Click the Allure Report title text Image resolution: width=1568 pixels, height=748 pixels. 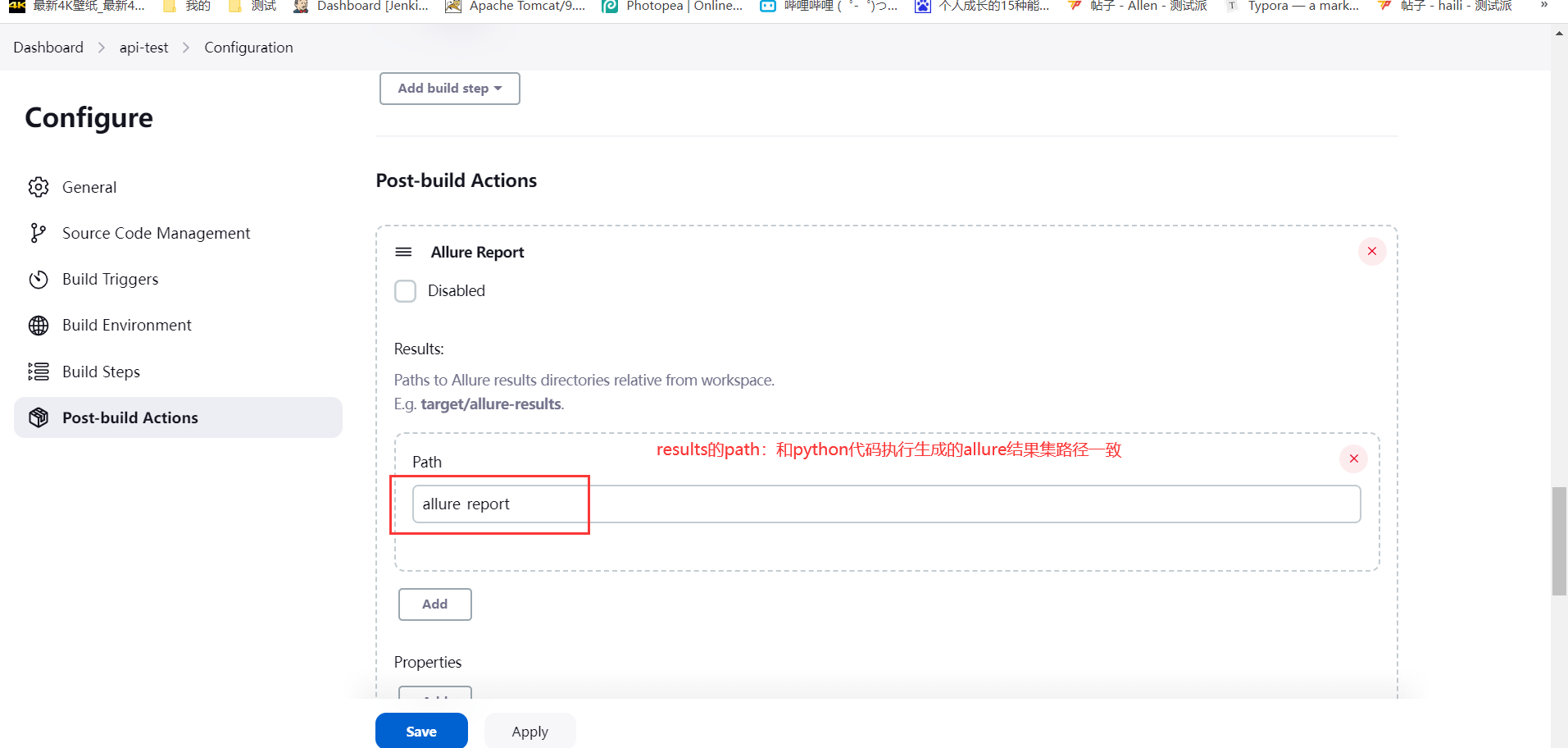coord(477,252)
